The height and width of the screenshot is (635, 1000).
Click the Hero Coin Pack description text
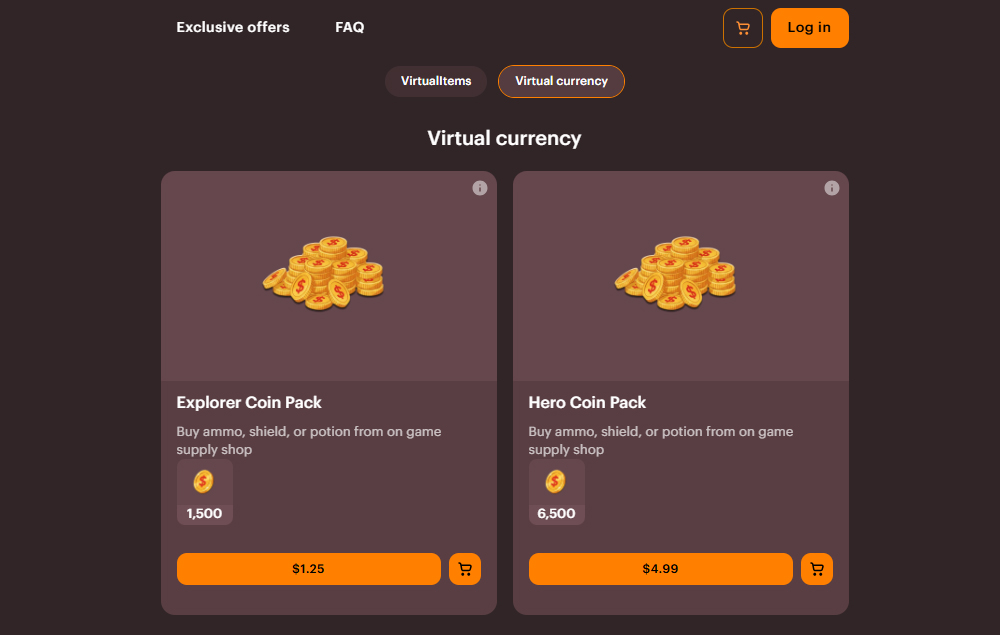coord(660,441)
